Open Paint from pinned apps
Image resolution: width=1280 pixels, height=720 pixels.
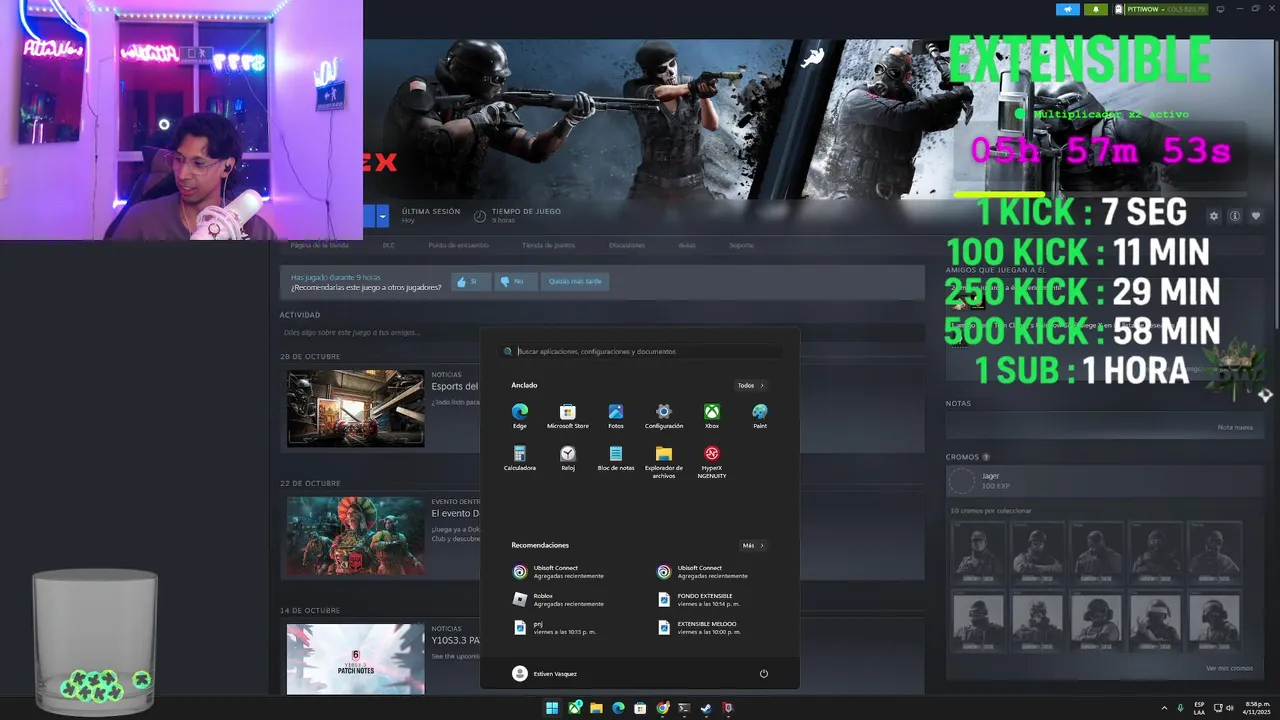point(760,416)
